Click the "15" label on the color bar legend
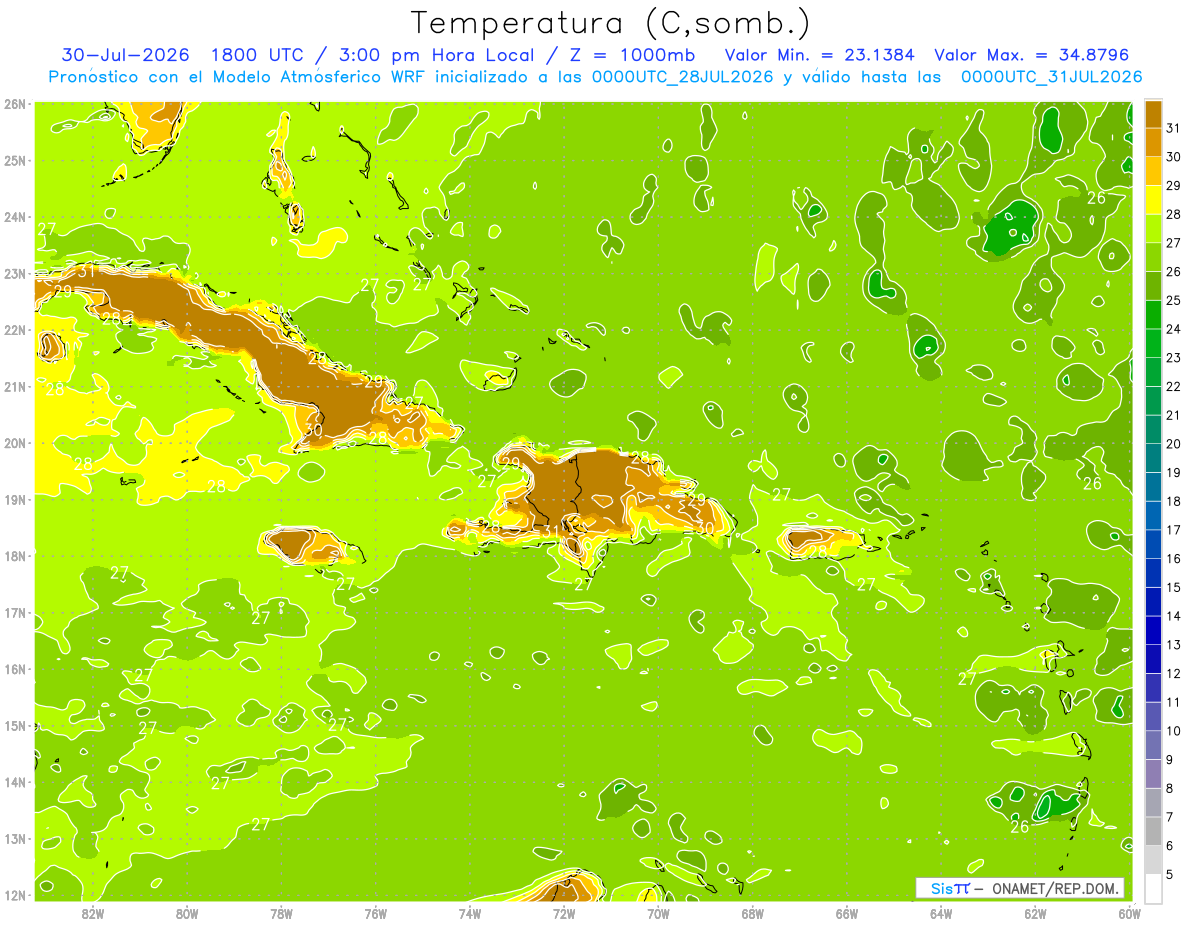Viewport: 1200px width, 927px height. [x=1174, y=587]
